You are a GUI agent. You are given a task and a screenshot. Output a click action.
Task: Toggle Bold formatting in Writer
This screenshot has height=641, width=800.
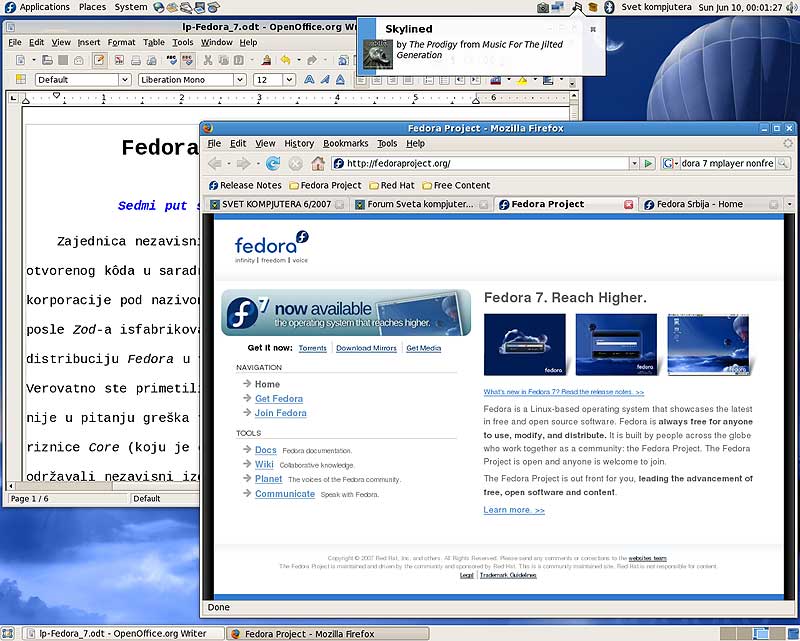(309, 80)
